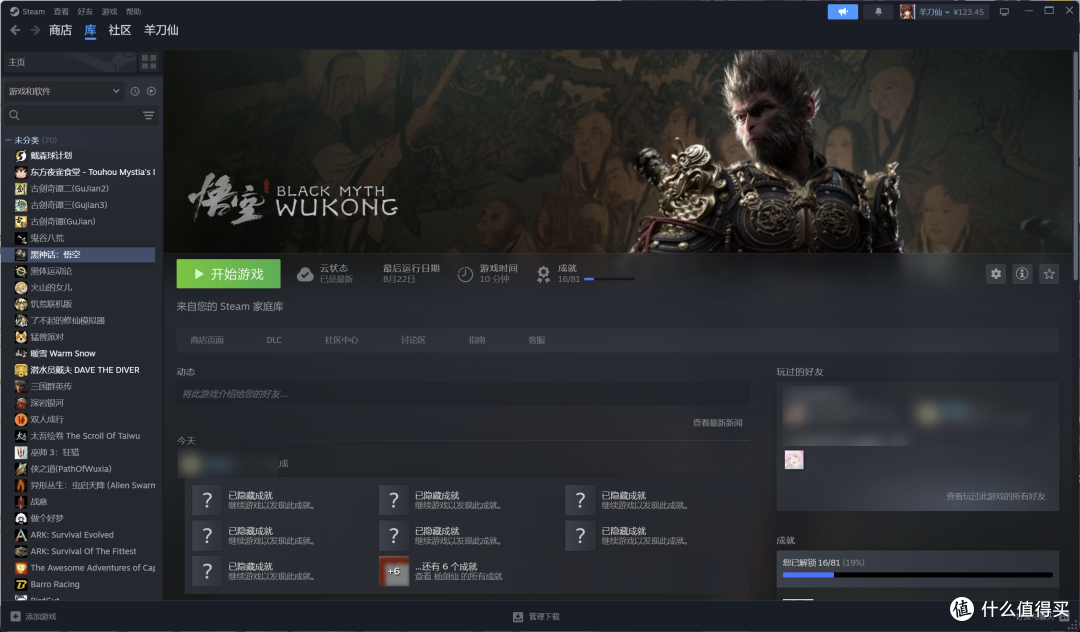1080x632 pixels.
Task: Open the 商店页面 link
Action: [x=207, y=340]
